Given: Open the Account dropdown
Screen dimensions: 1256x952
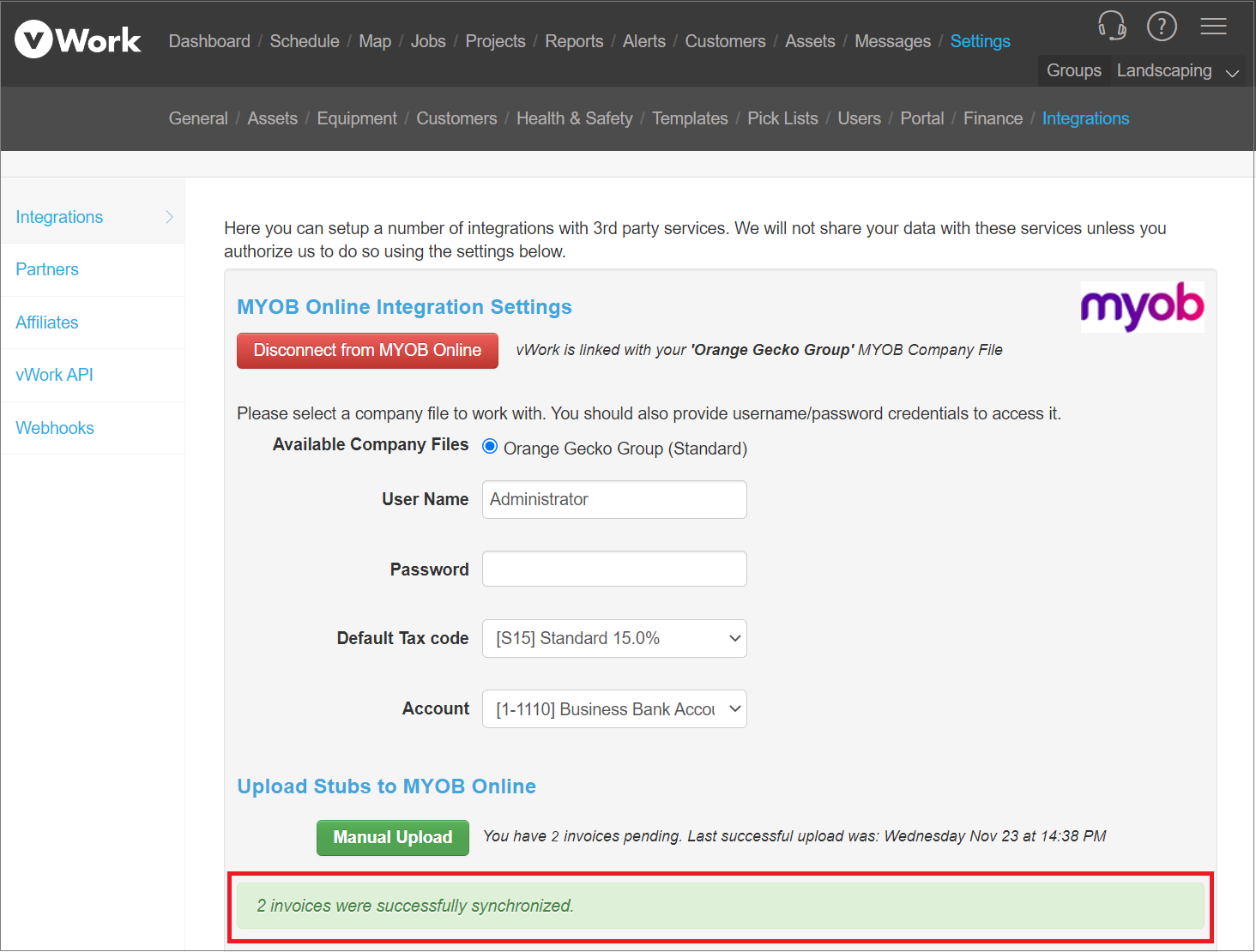Looking at the screenshot, I should (614, 708).
